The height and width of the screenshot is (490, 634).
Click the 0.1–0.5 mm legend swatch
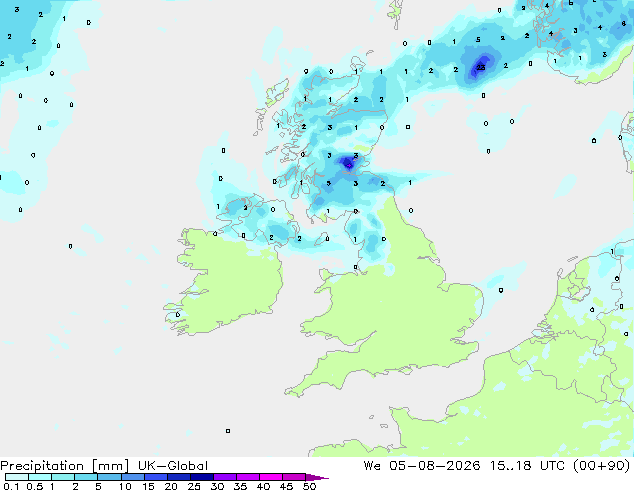(x=17, y=477)
